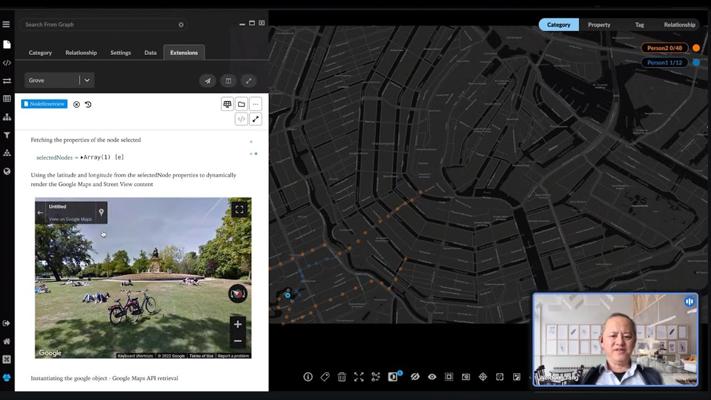
Task: Zoom in on the Street View with plus
Action: pos(238,324)
